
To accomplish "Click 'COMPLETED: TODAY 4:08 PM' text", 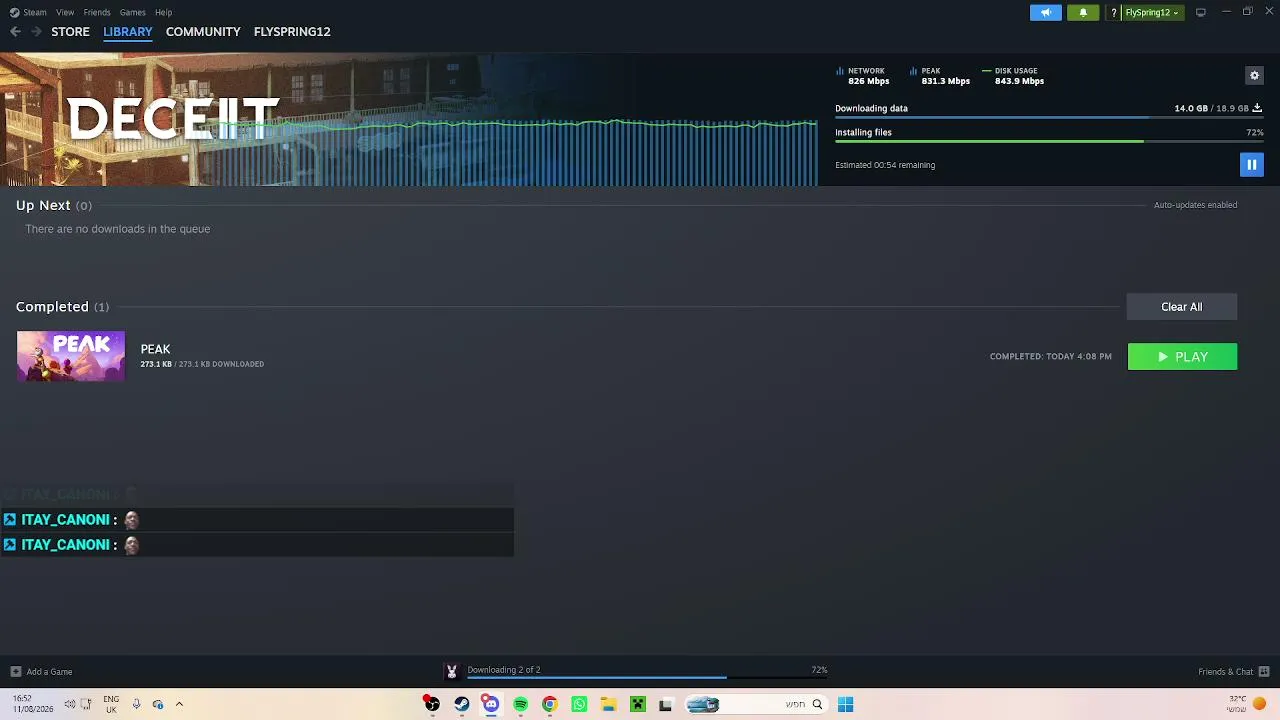I will coord(1050,357).
